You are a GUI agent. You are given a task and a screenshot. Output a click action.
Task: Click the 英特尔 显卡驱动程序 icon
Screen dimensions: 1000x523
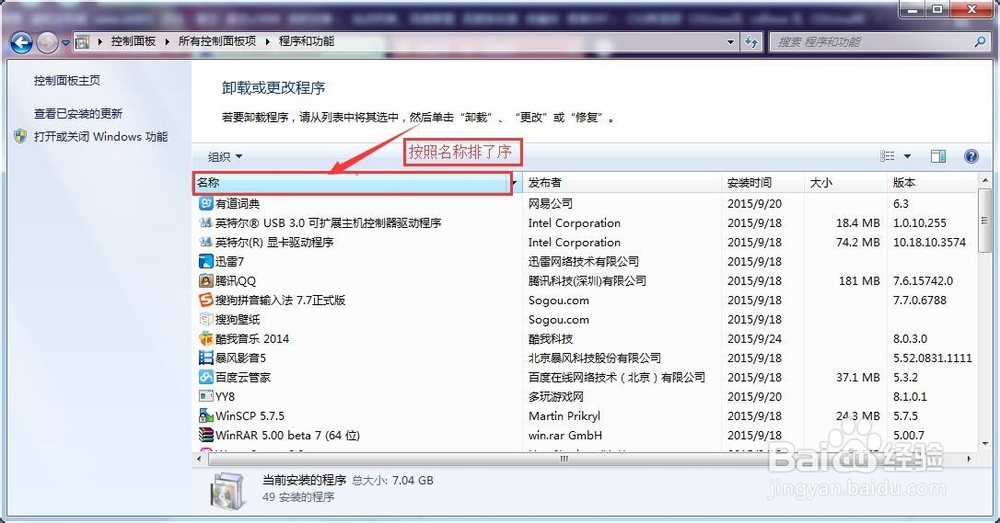(205, 242)
